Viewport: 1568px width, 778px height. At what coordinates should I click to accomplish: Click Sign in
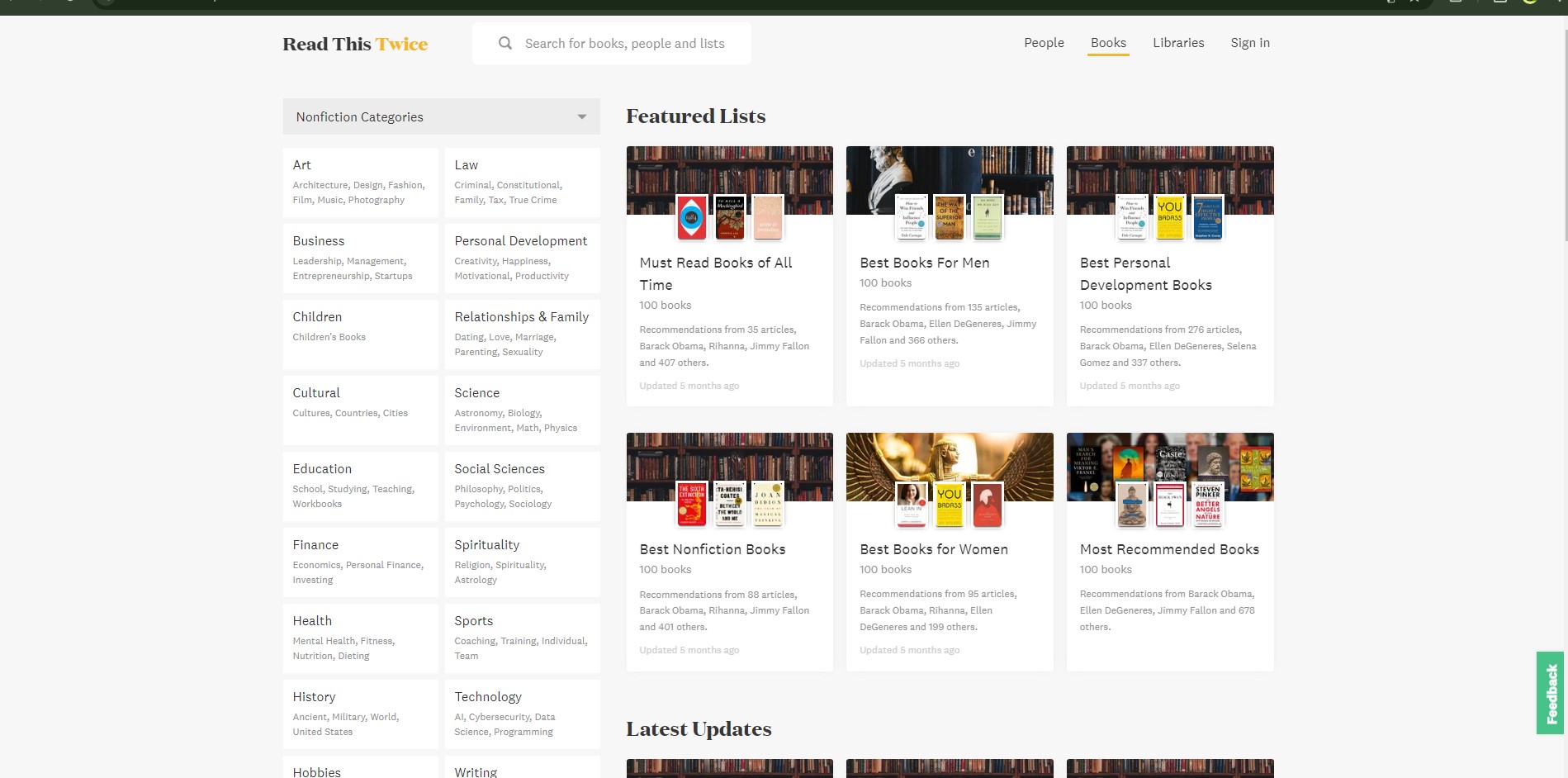pyautogui.click(x=1250, y=43)
